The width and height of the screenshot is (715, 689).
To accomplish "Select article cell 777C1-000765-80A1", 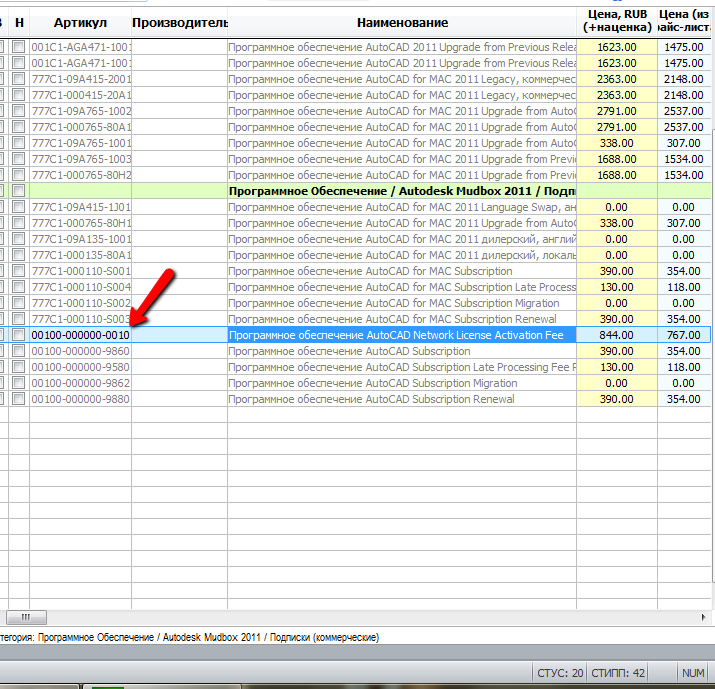I will coord(81,127).
